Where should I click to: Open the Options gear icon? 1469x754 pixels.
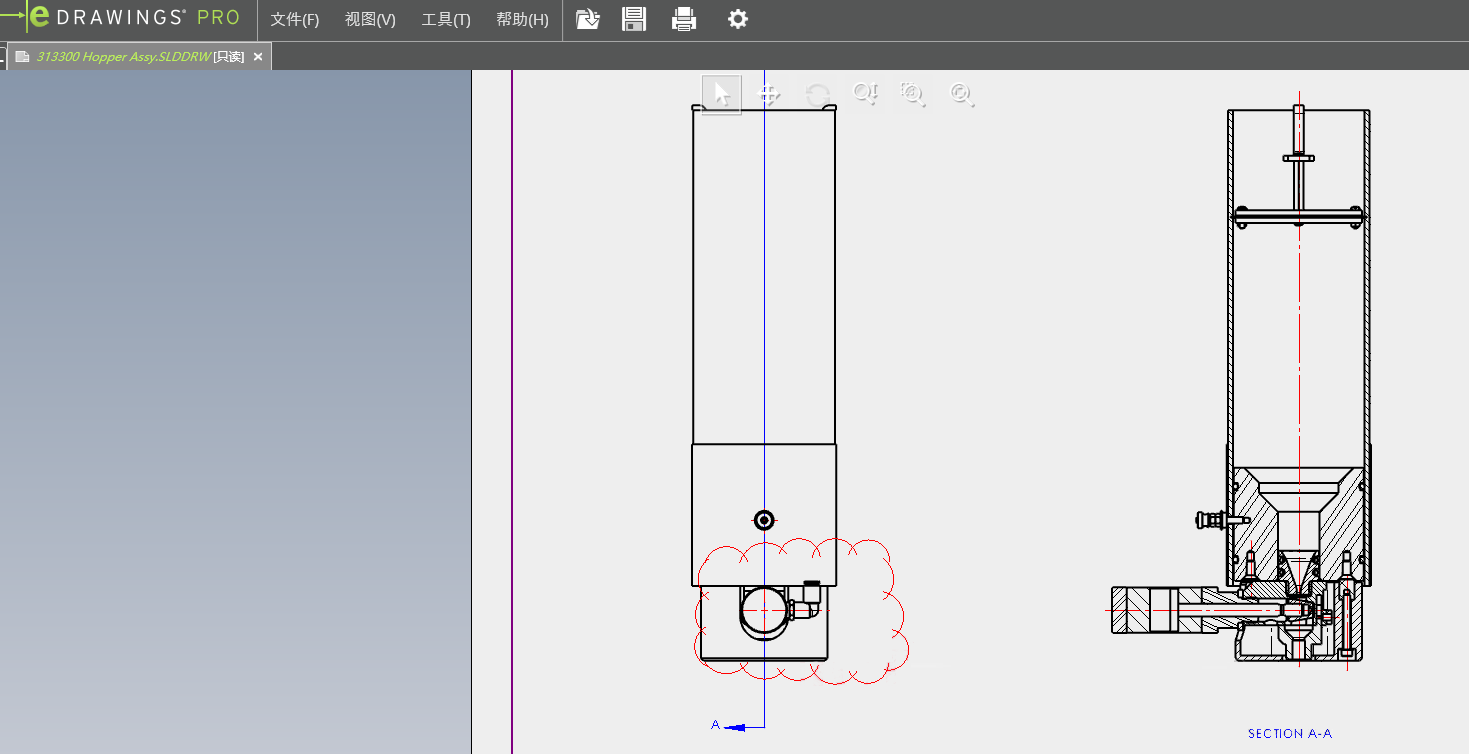click(738, 19)
